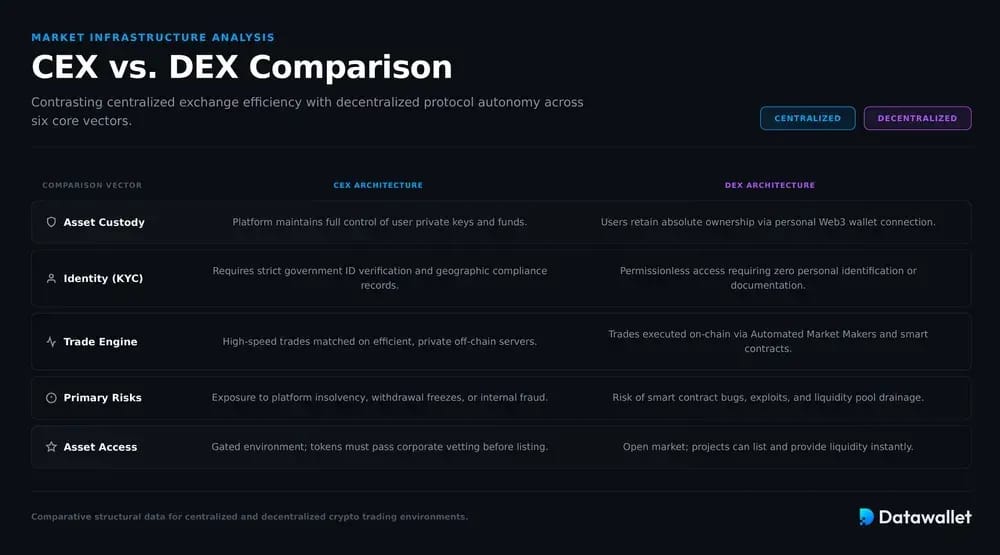This screenshot has height=555, width=1000.
Task: Click the DEX ARCHITECTURE column header
Action: pyautogui.click(x=770, y=185)
